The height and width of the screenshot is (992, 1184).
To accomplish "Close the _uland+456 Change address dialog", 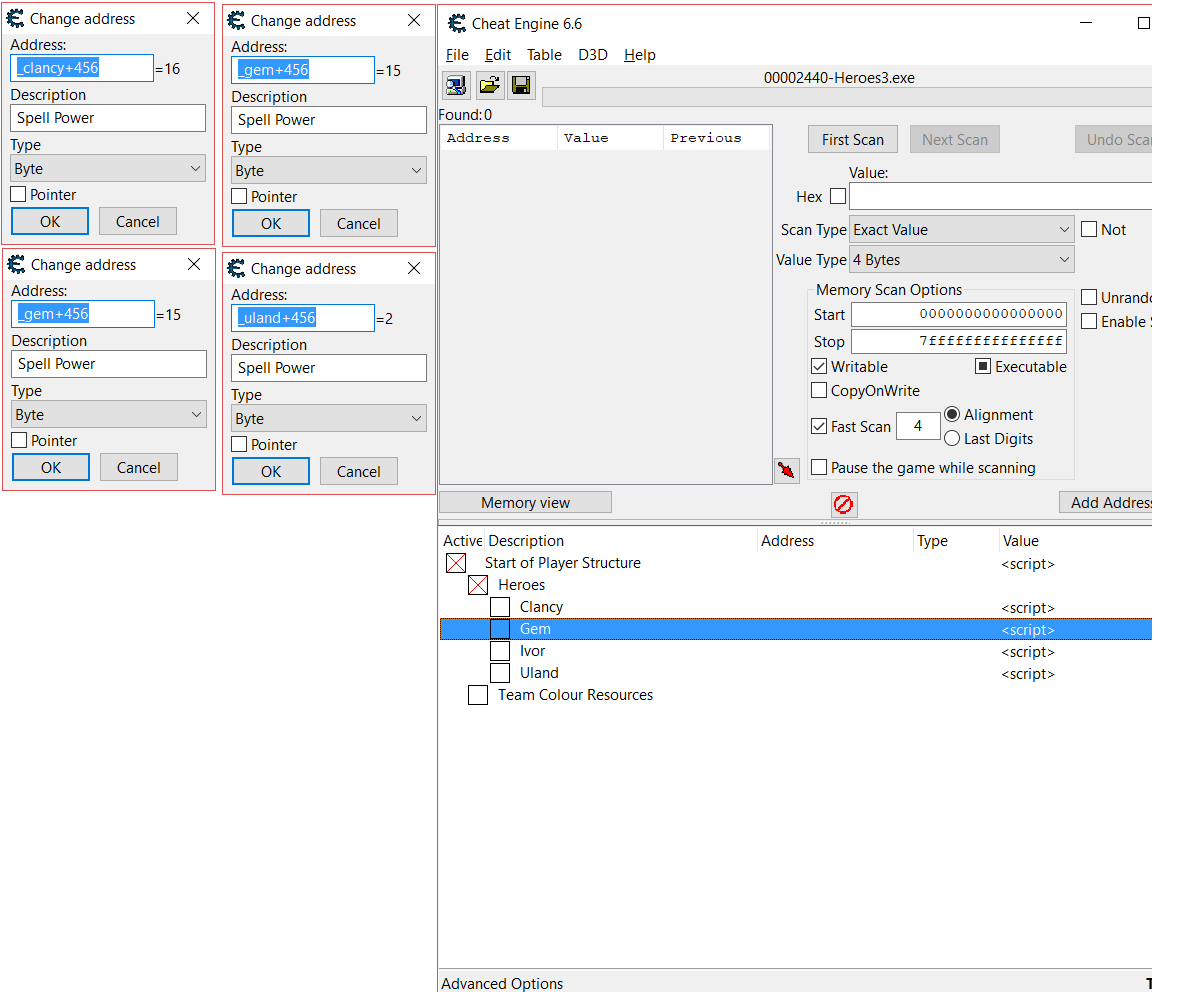I will [414, 268].
